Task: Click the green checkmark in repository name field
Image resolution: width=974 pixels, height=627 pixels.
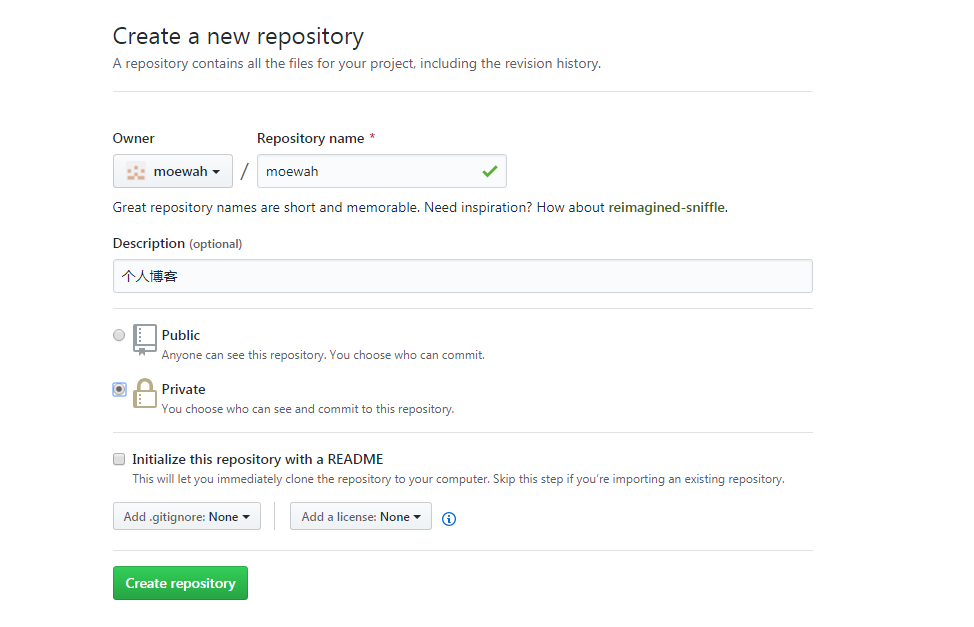Action: (489, 171)
